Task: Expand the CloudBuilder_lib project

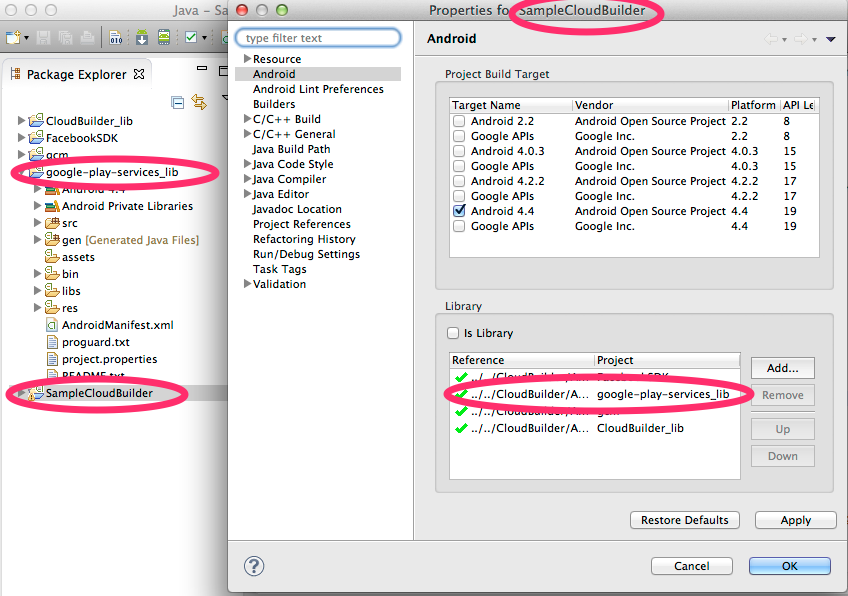Action: (22, 121)
